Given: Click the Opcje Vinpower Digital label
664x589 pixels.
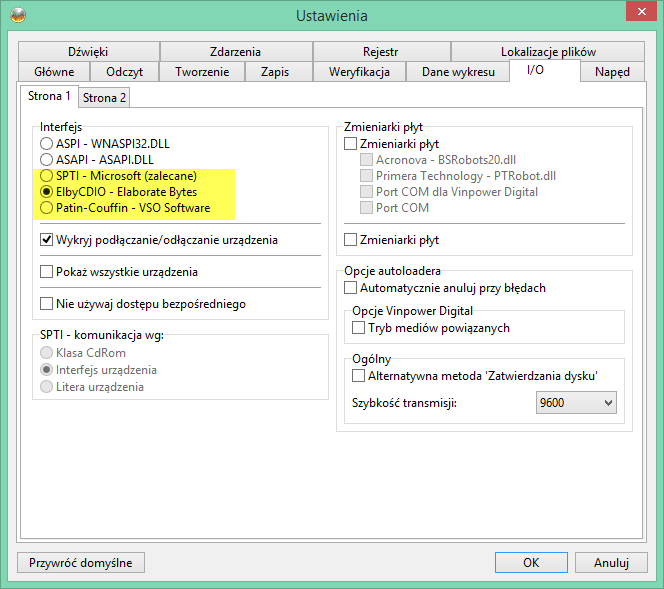Looking at the screenshot, I should 412,311.
